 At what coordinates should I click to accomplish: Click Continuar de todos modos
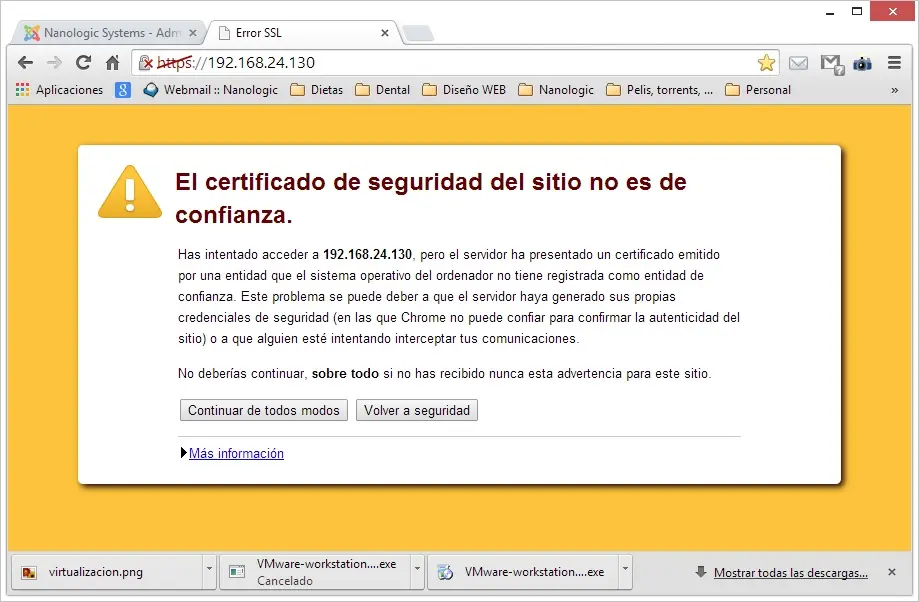click(264, 410)
